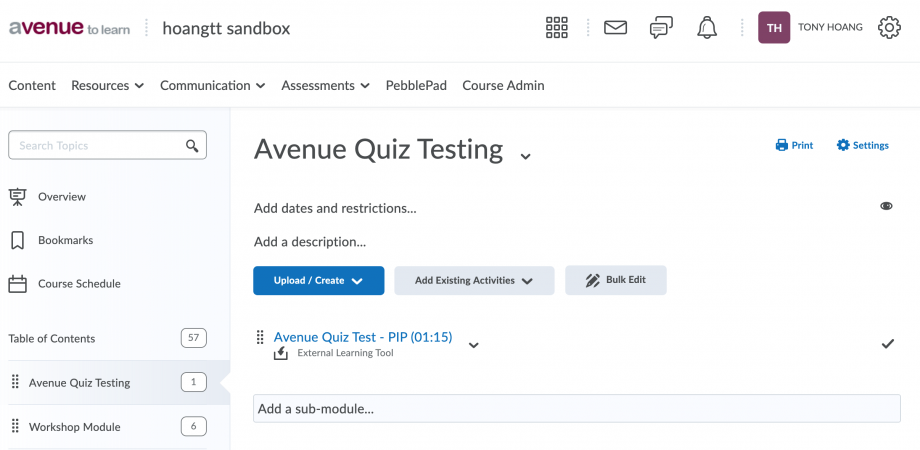The height and width of the screenshot is (450, 920).
Task: Click drag handle beside Avenue Quiz Test - PIP
Action: 260,337
